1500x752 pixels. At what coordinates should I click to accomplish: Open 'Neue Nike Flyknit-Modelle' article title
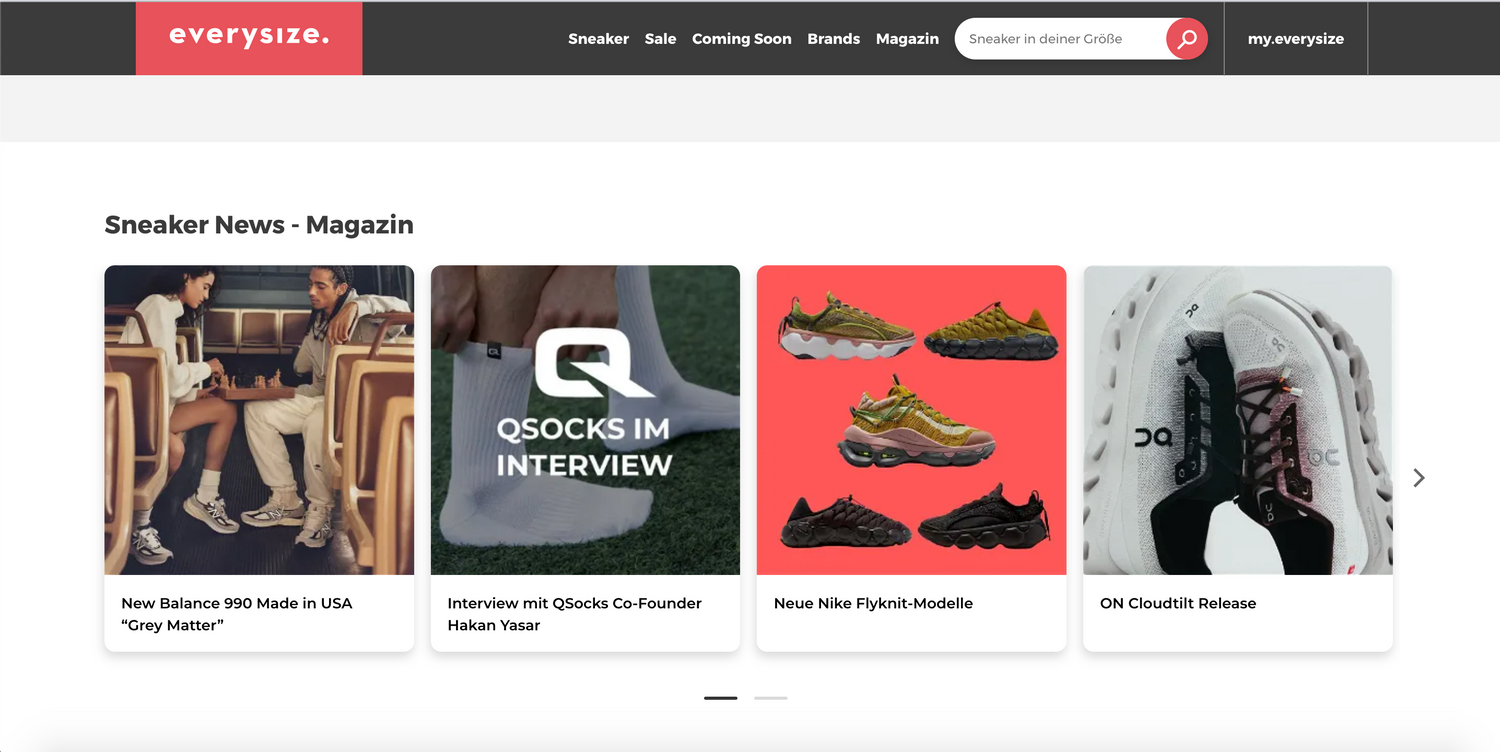(x=873, y=603)
